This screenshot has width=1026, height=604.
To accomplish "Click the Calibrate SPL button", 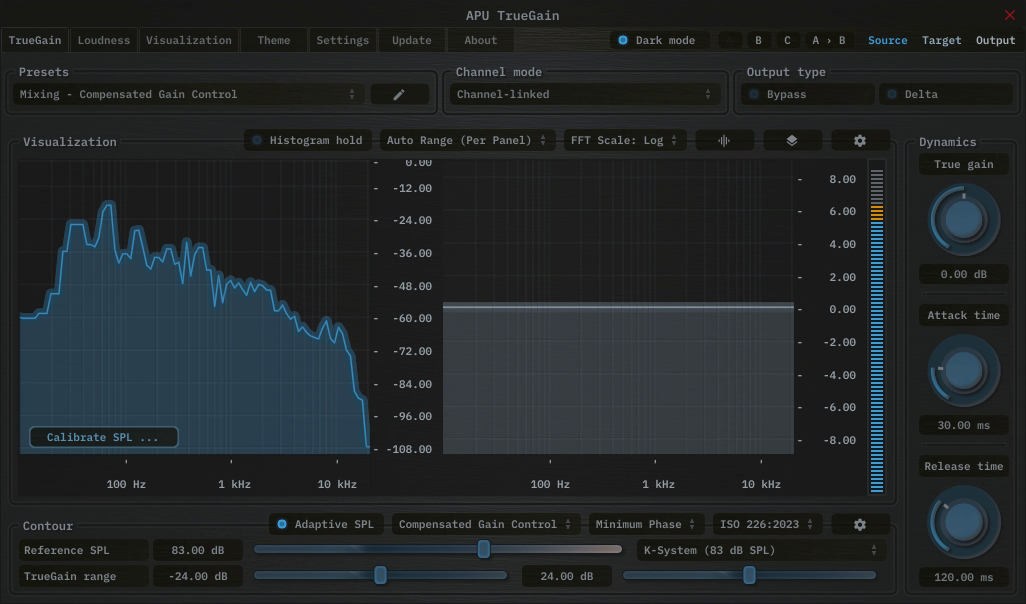I will pos(103,437).
